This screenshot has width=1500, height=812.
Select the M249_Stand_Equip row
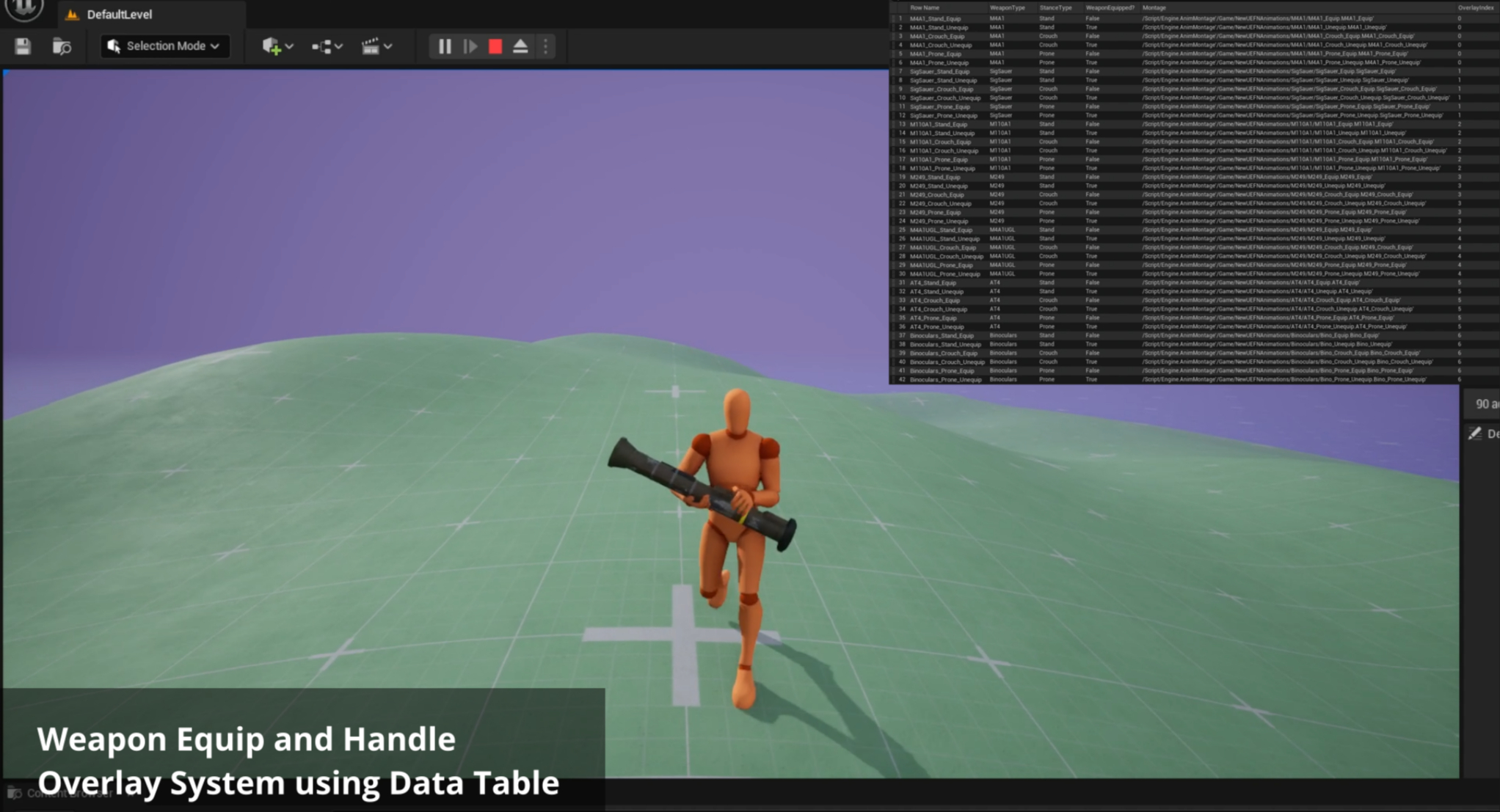coord(1195,177)
